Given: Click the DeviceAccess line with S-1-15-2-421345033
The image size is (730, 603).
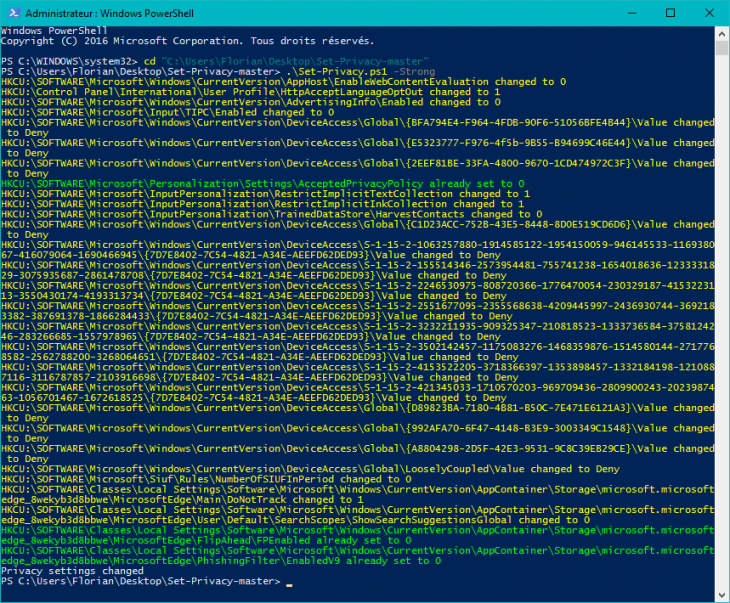Looking at the screenshot, I should point(358,393).
